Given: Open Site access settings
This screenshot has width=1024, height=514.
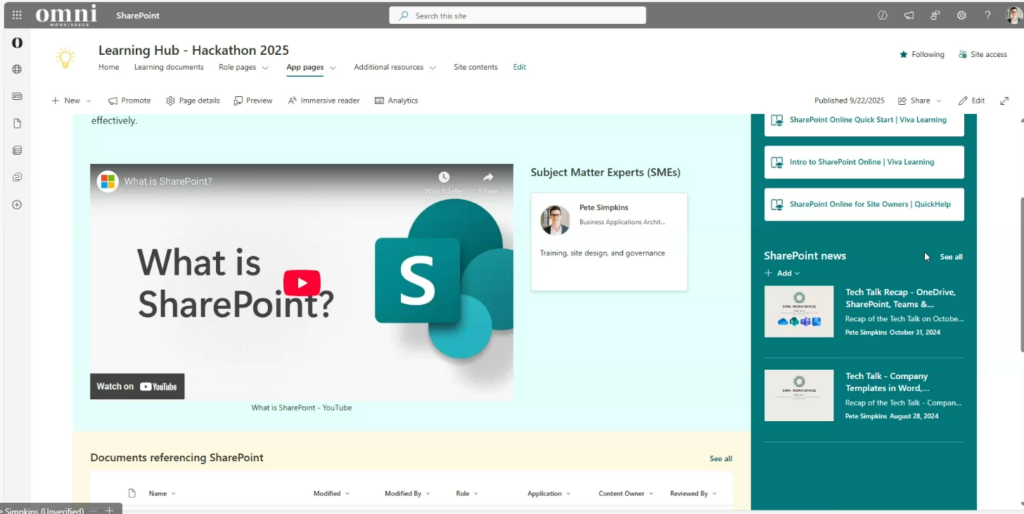Looking at the screenshot, I should (983, 54).
